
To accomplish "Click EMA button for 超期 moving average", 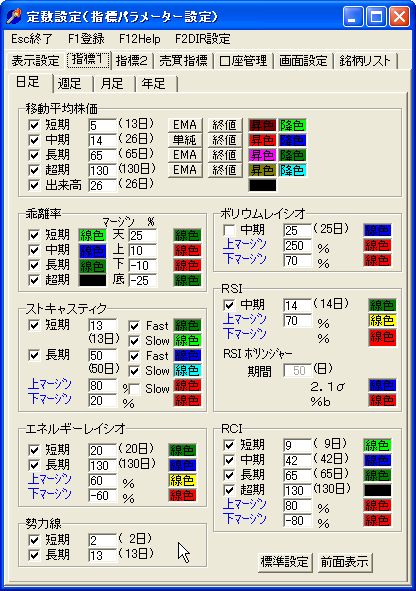I will (x=185, y=170).
